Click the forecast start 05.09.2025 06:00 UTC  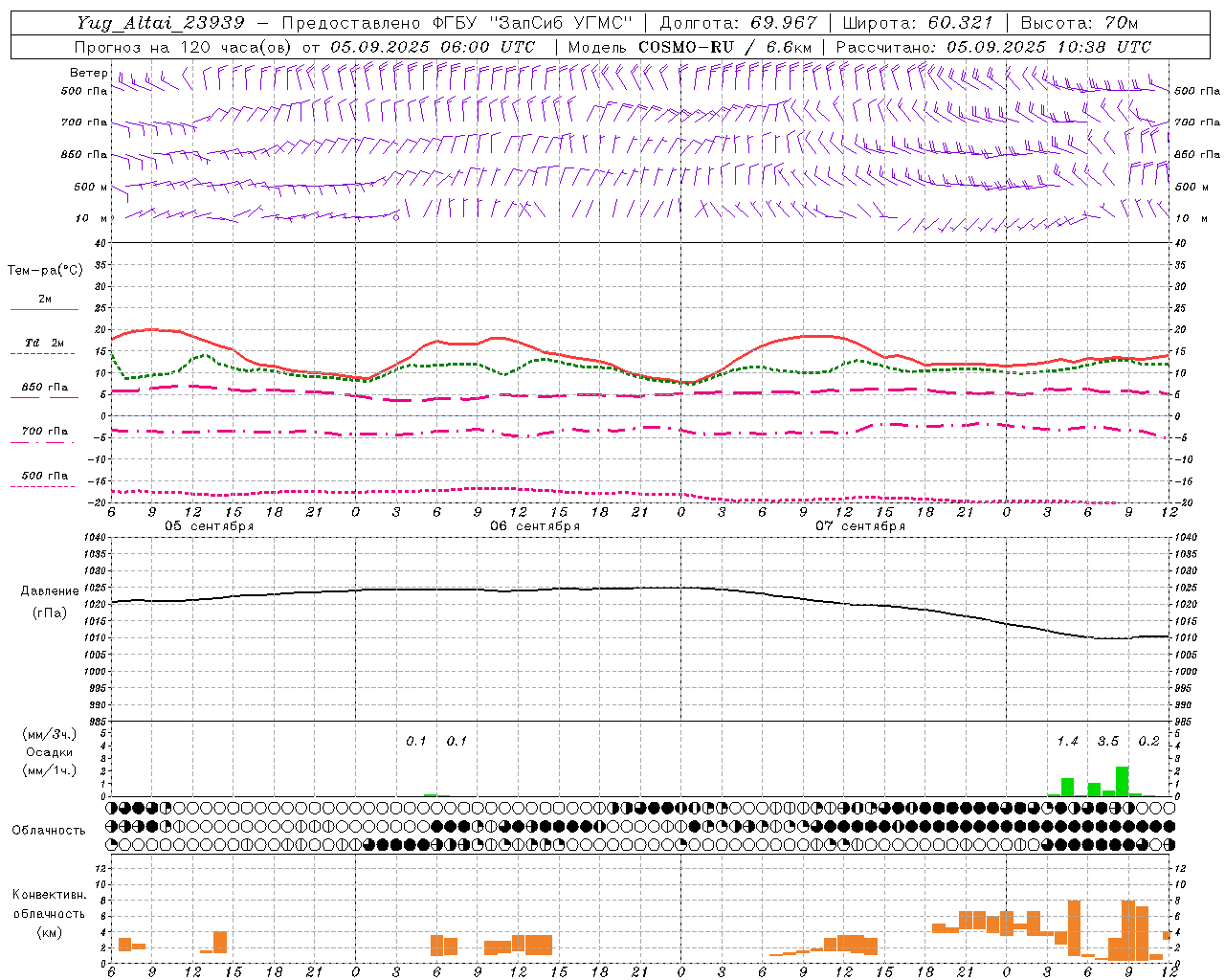coord(433,47)
